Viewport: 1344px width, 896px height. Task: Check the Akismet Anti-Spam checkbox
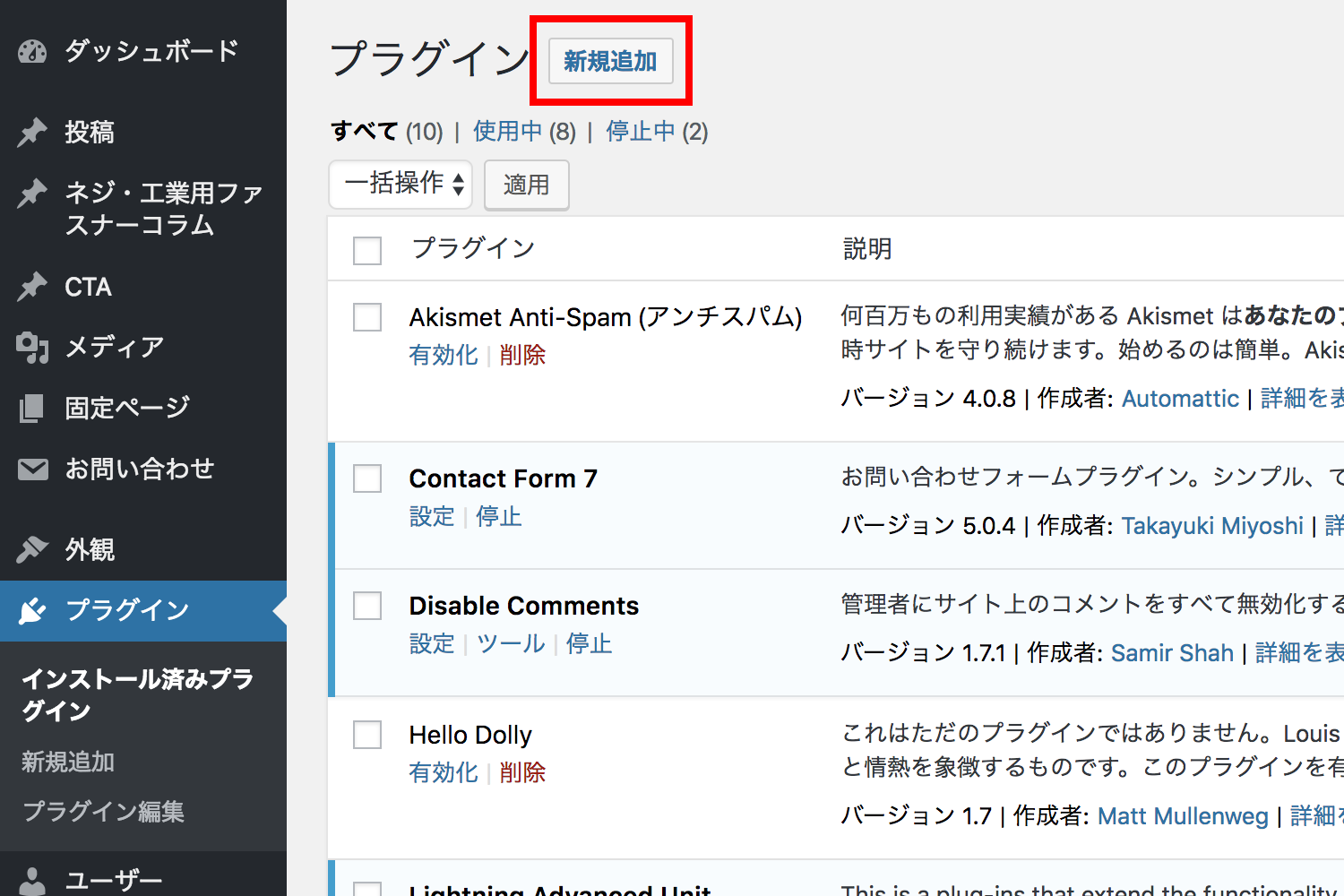click(x=367, y=316)
